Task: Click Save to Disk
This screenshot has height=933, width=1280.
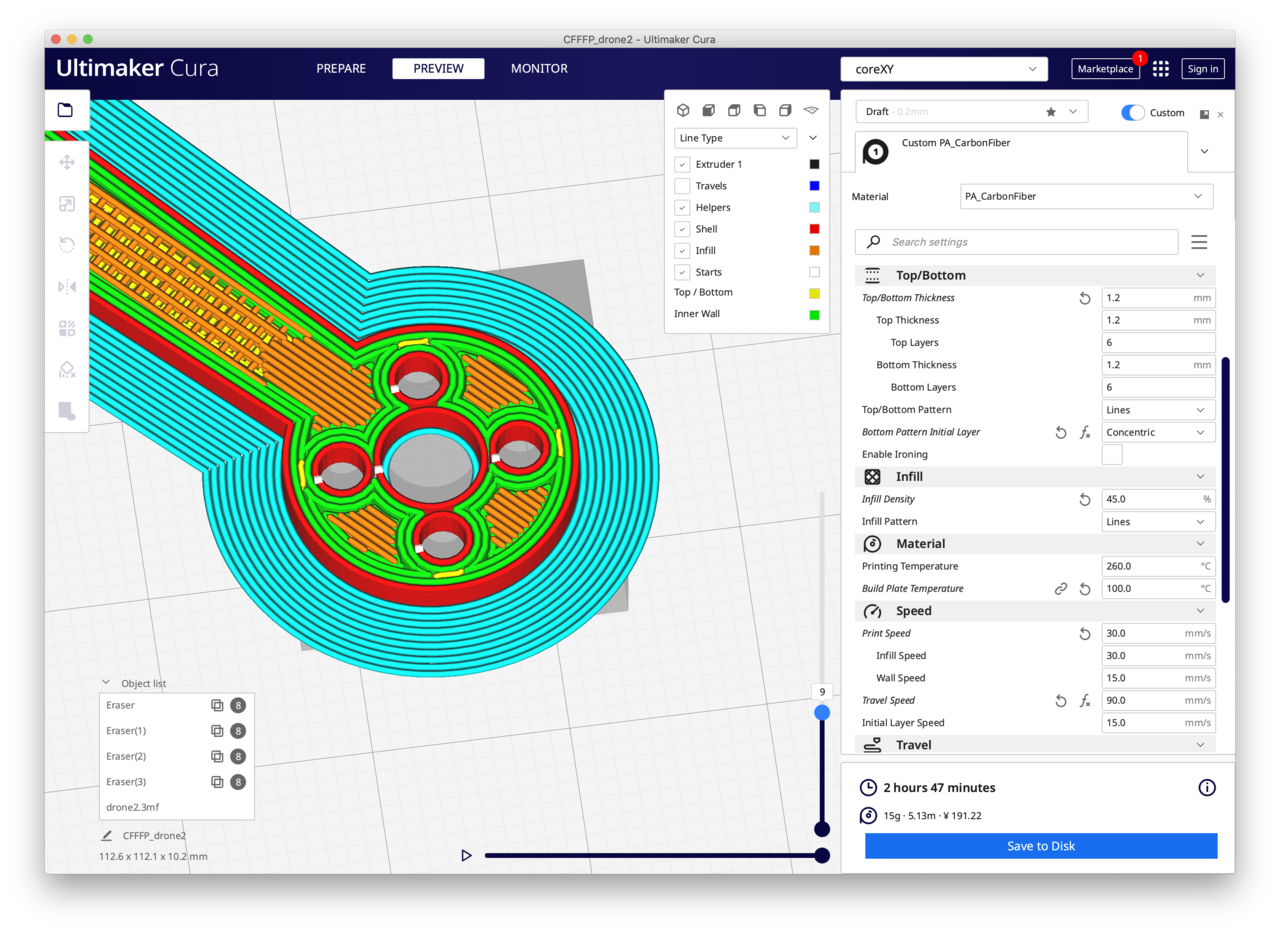Action: coord(1041,846)
